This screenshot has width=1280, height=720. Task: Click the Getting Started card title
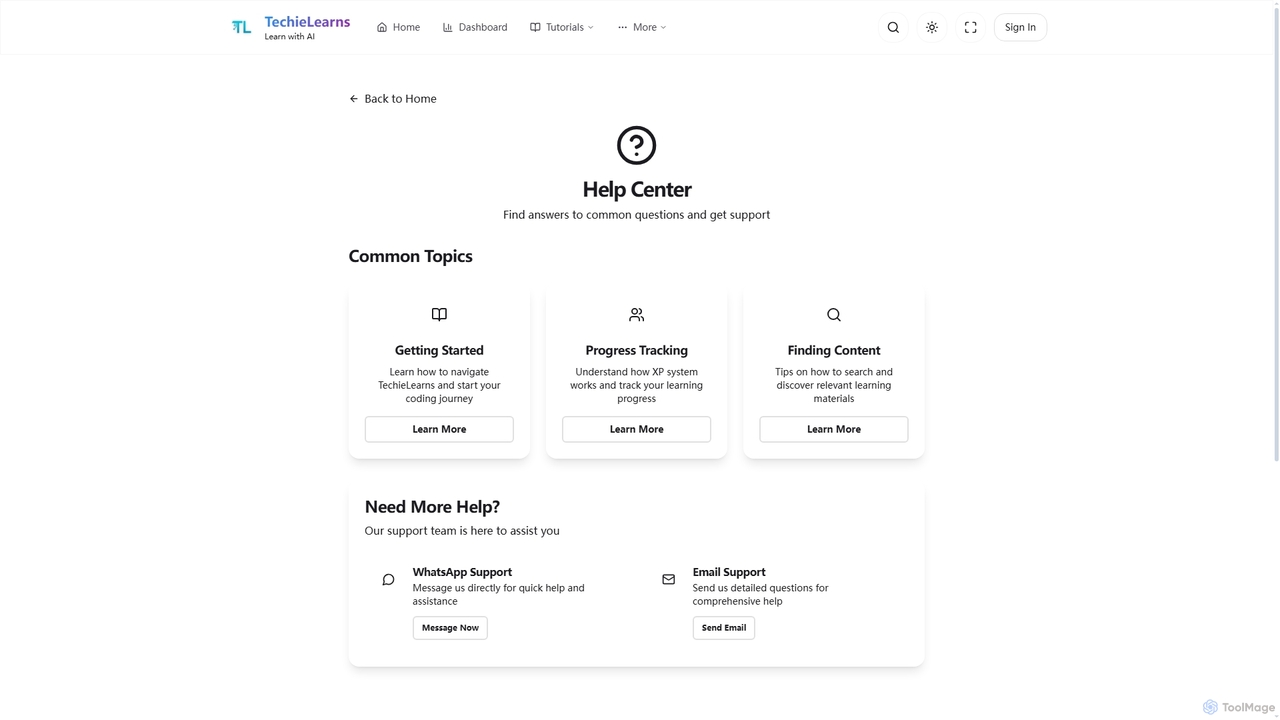439,350
